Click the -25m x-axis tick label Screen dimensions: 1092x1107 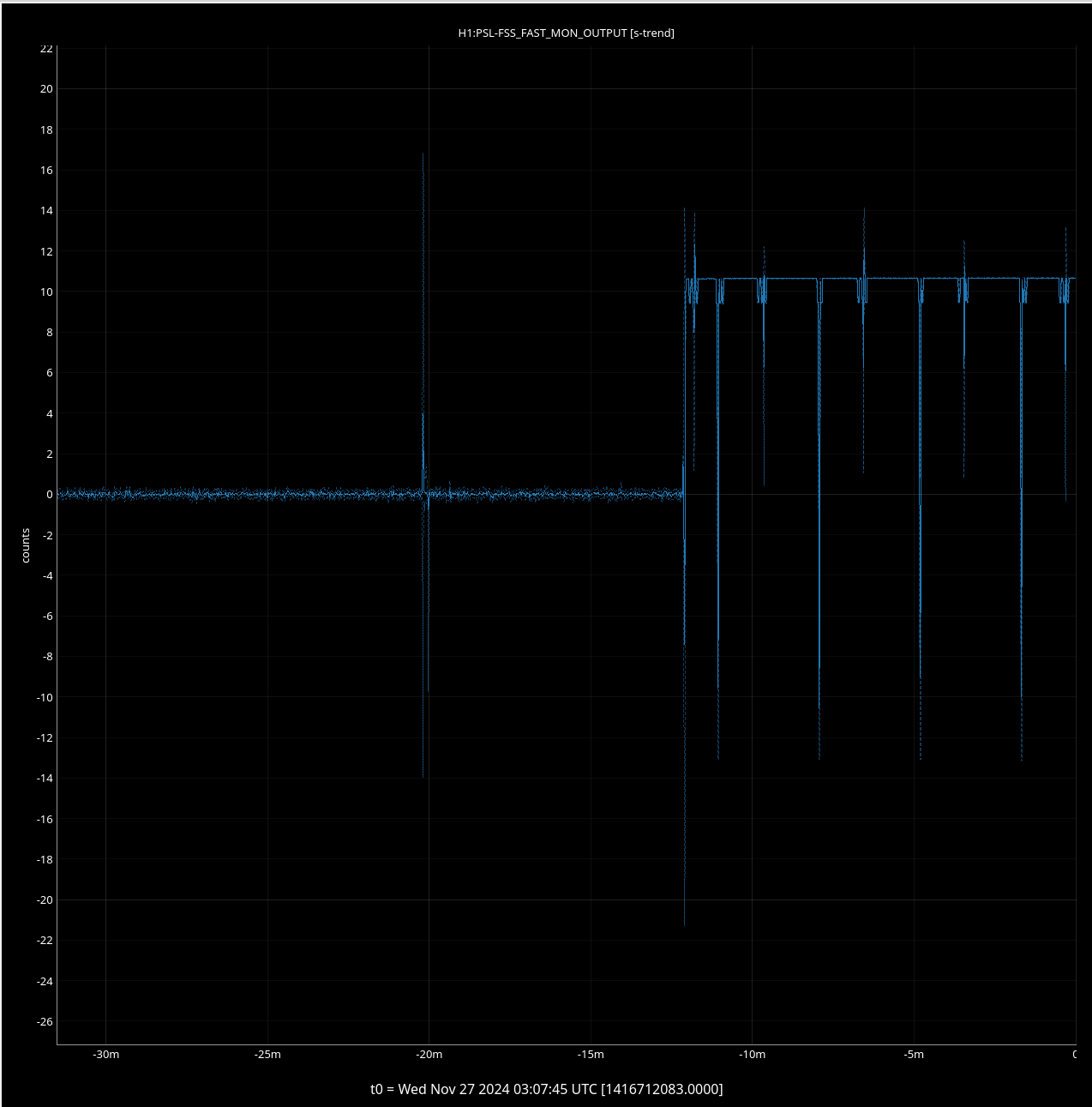[x=267, y=1054]
